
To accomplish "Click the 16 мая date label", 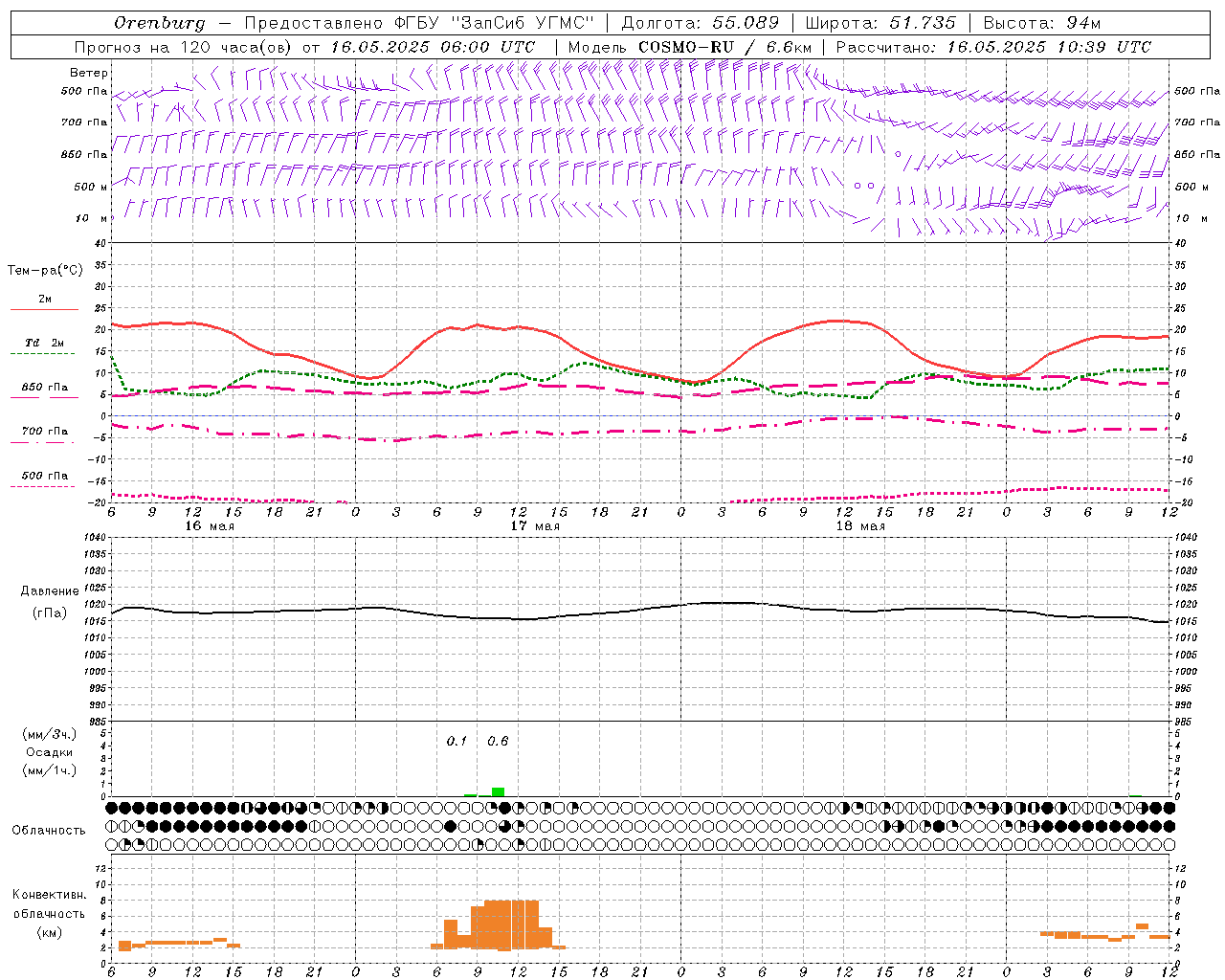I will (x=210, y=526).
